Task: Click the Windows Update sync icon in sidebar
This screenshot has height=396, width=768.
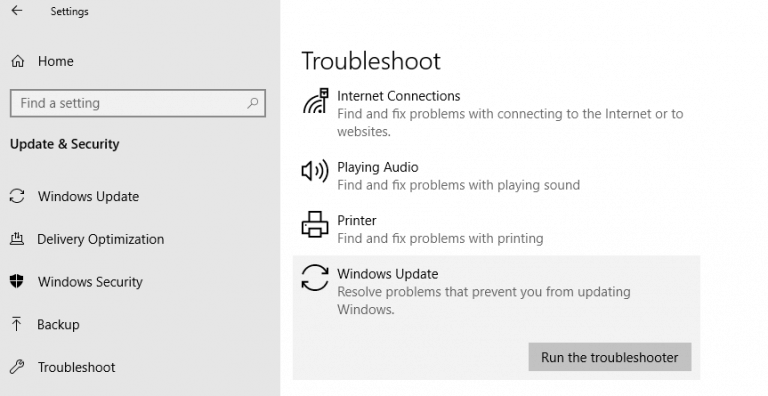Action: pyautogui.click(x=17, y=196)
